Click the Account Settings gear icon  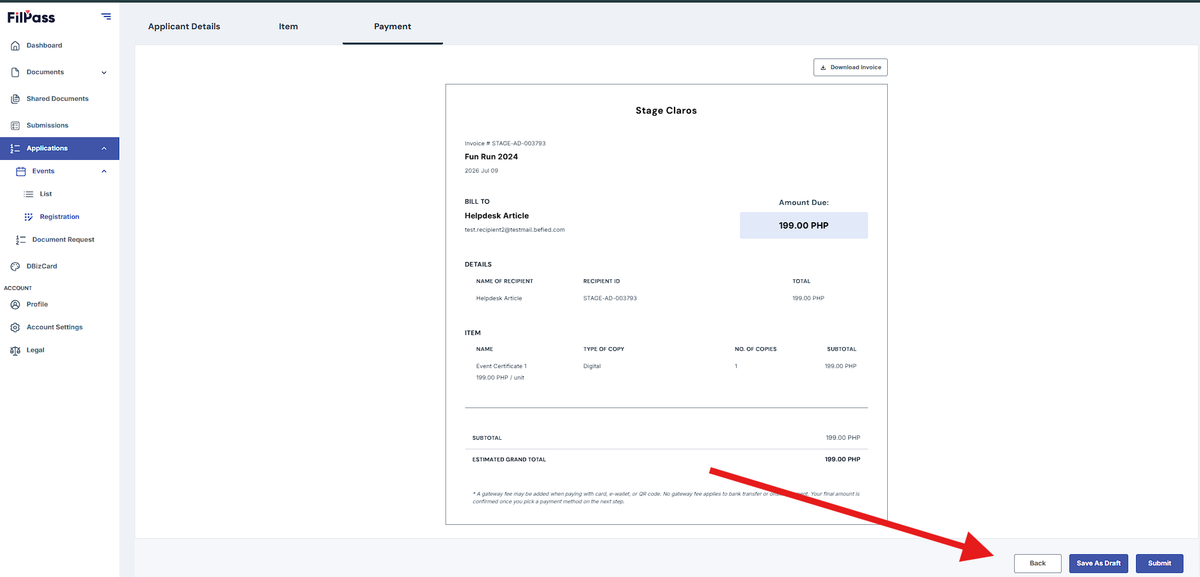(15, 327)
